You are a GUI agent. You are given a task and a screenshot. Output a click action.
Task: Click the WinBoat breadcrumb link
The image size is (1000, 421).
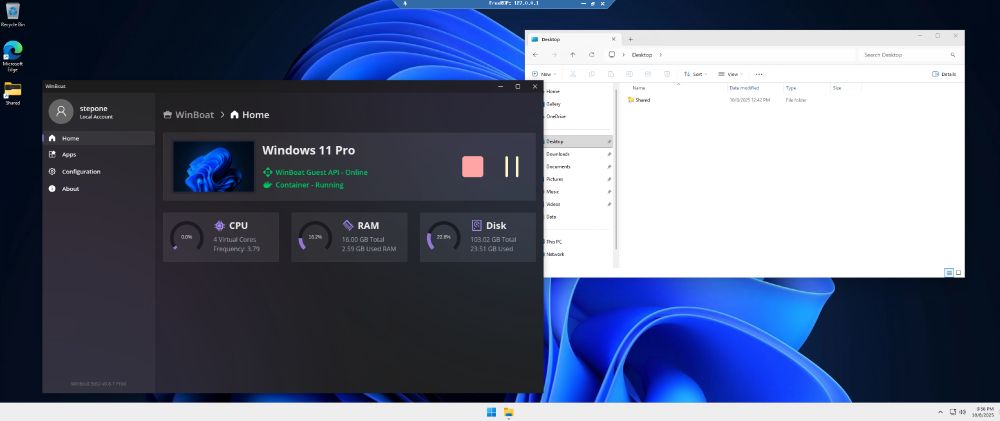189,115
